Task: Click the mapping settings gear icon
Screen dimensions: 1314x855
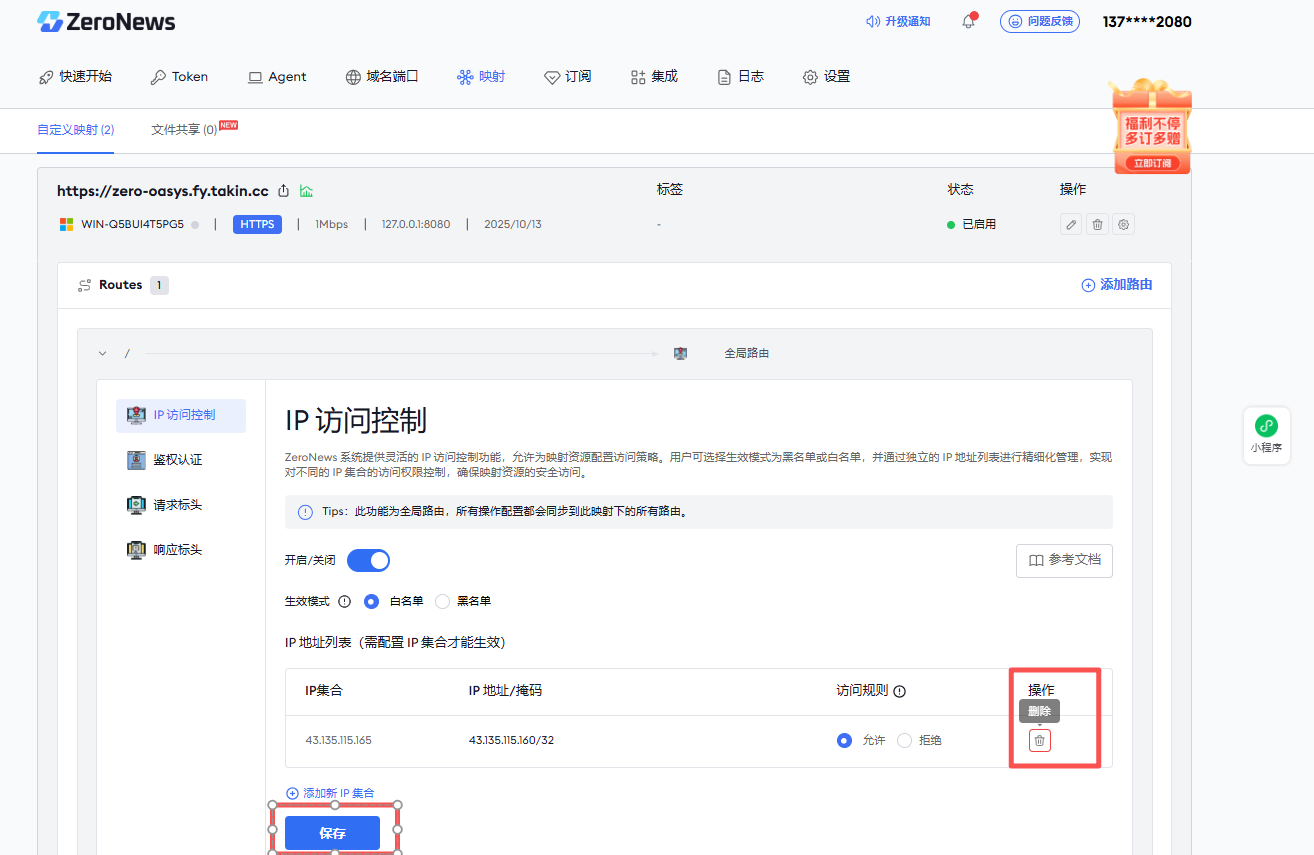Action: (x=1124, y=225)
